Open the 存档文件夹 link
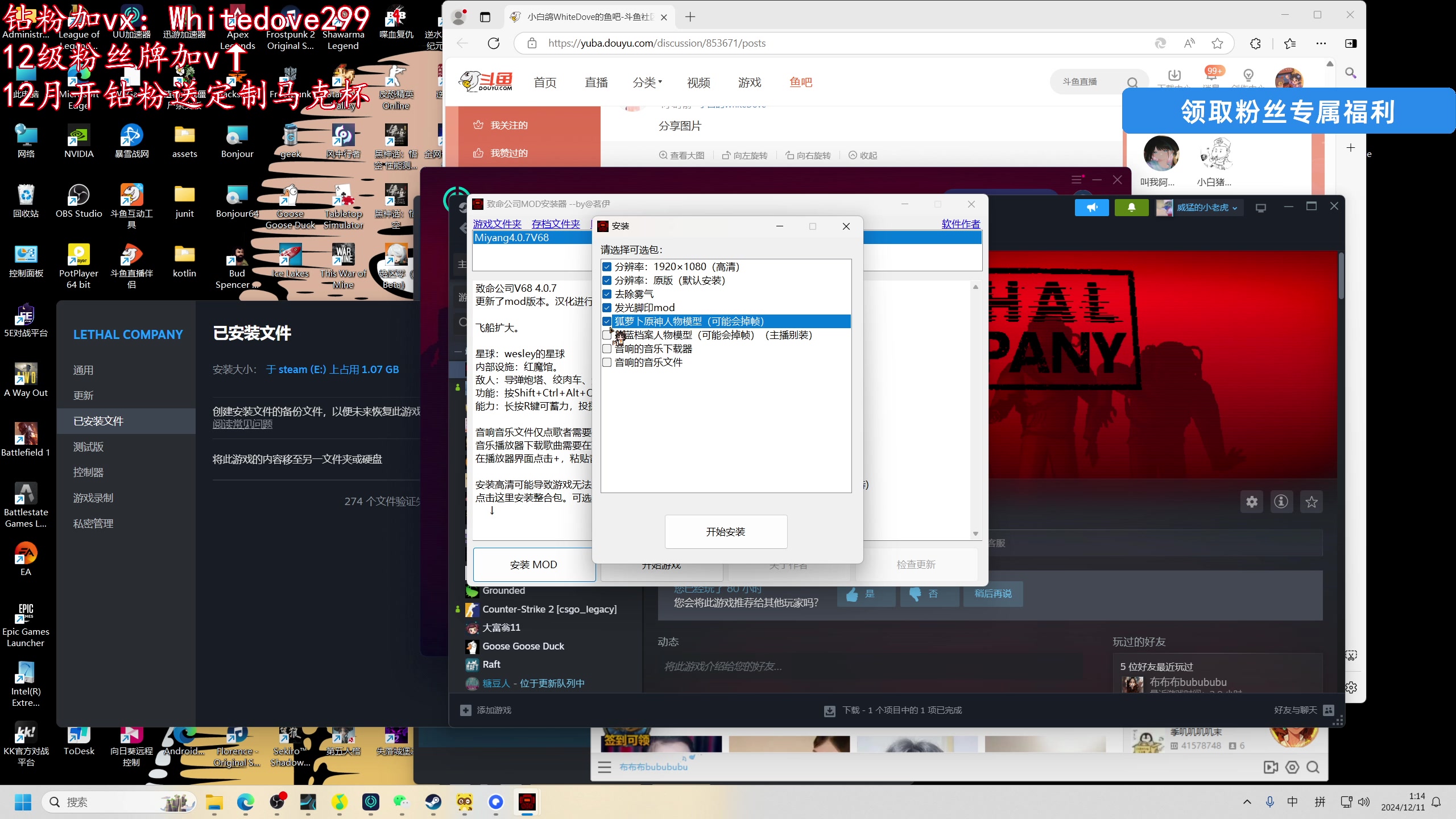Screen dimensions: 1456x819 [556, 224]
